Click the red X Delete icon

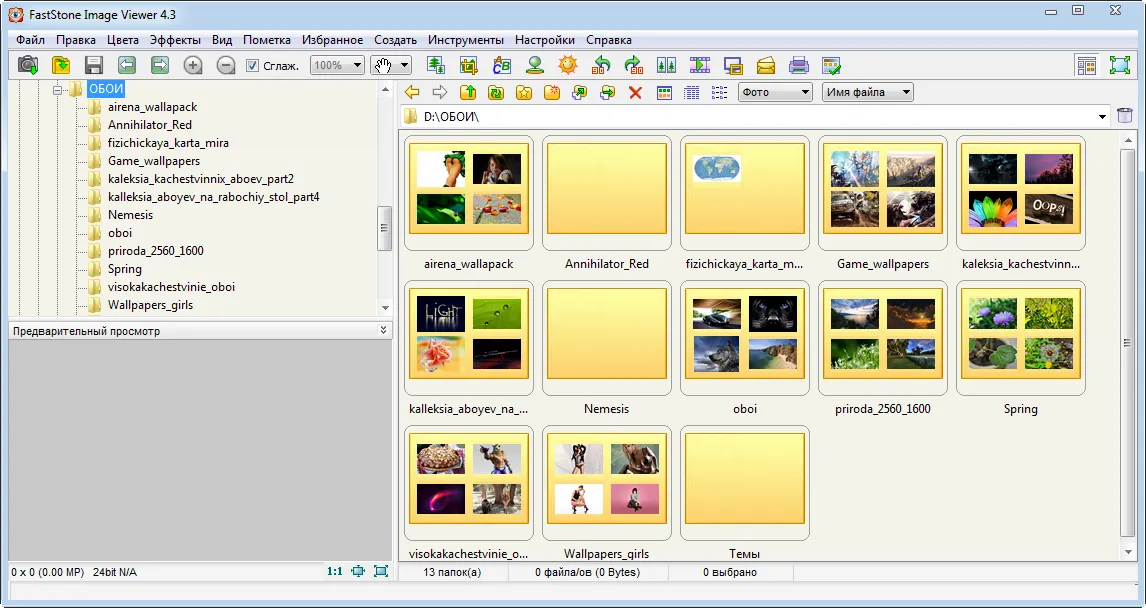point(635,93)
